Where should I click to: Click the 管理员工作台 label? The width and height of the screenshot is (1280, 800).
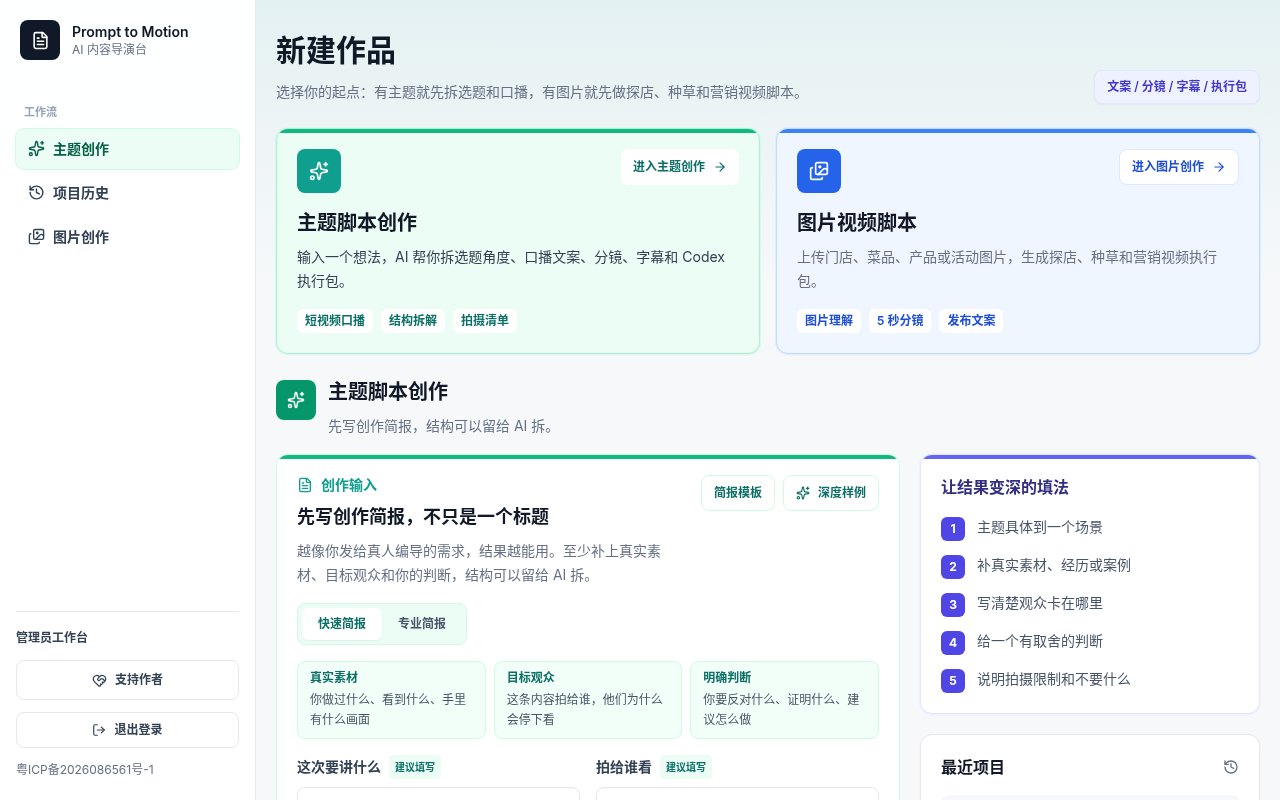(52, 638)
